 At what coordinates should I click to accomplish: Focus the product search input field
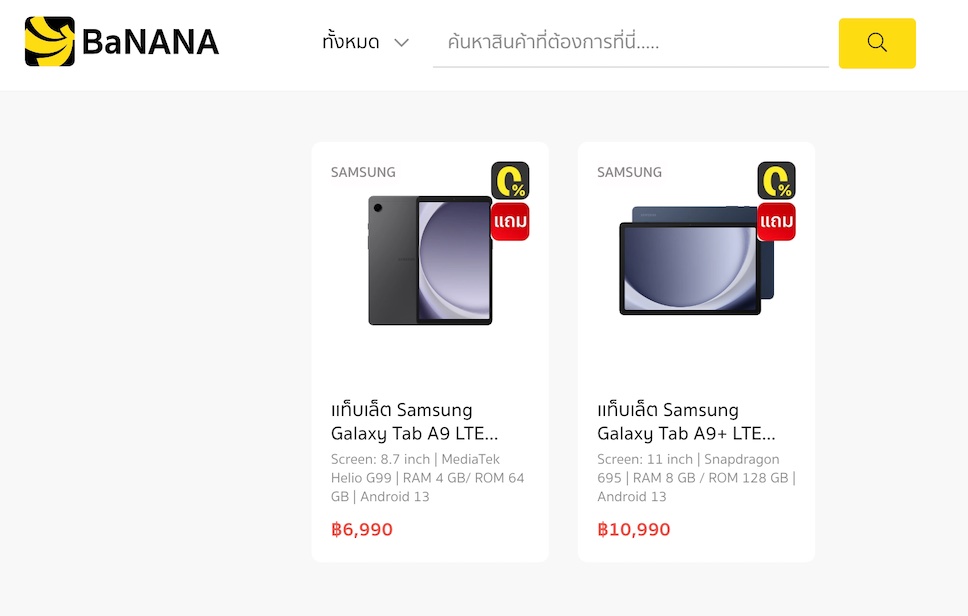(630, 43)
